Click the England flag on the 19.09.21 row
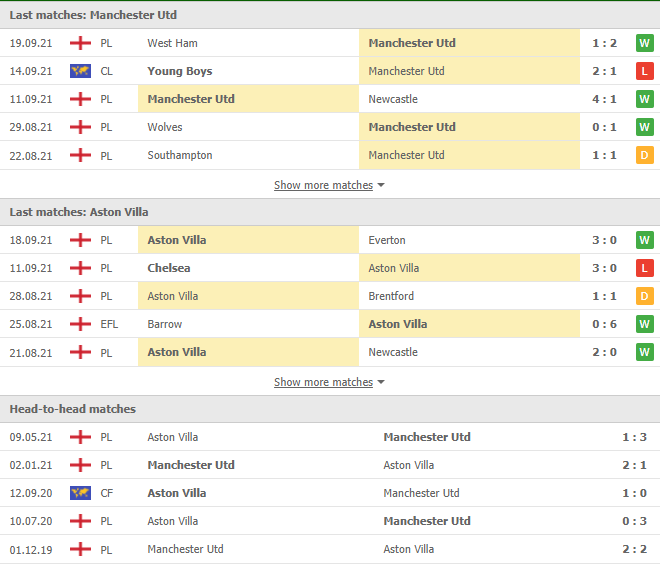Screen dimensions: 660x564 click(80, 43)
